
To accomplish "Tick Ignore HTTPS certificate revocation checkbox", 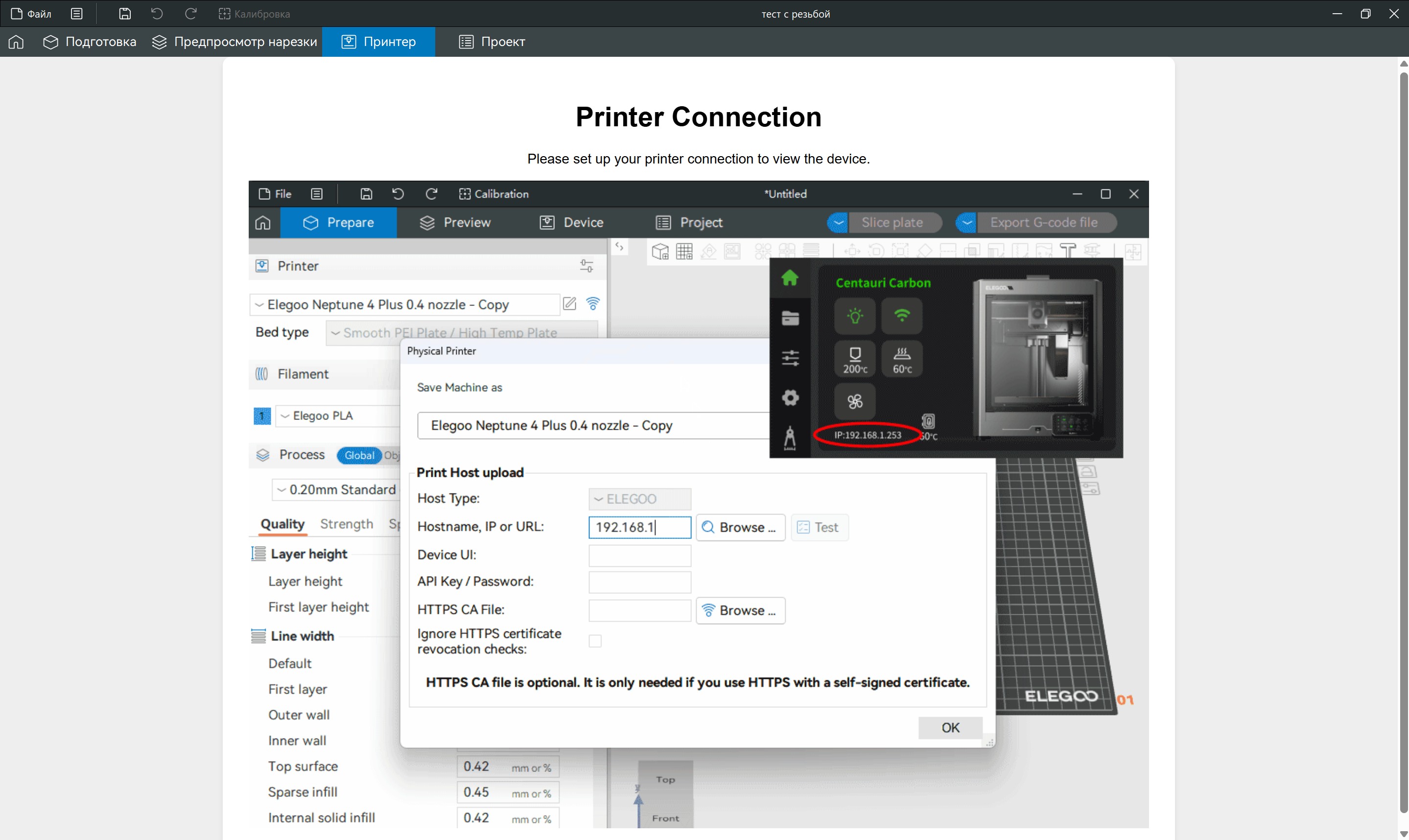I will (595, 641).
